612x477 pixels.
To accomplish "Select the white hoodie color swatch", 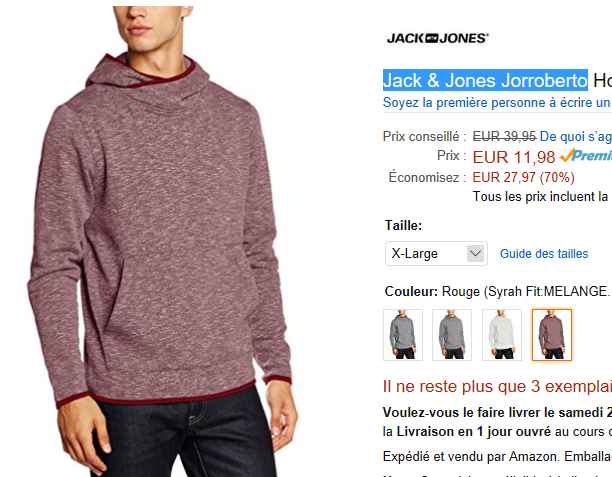I will click(x=502, y=335).
